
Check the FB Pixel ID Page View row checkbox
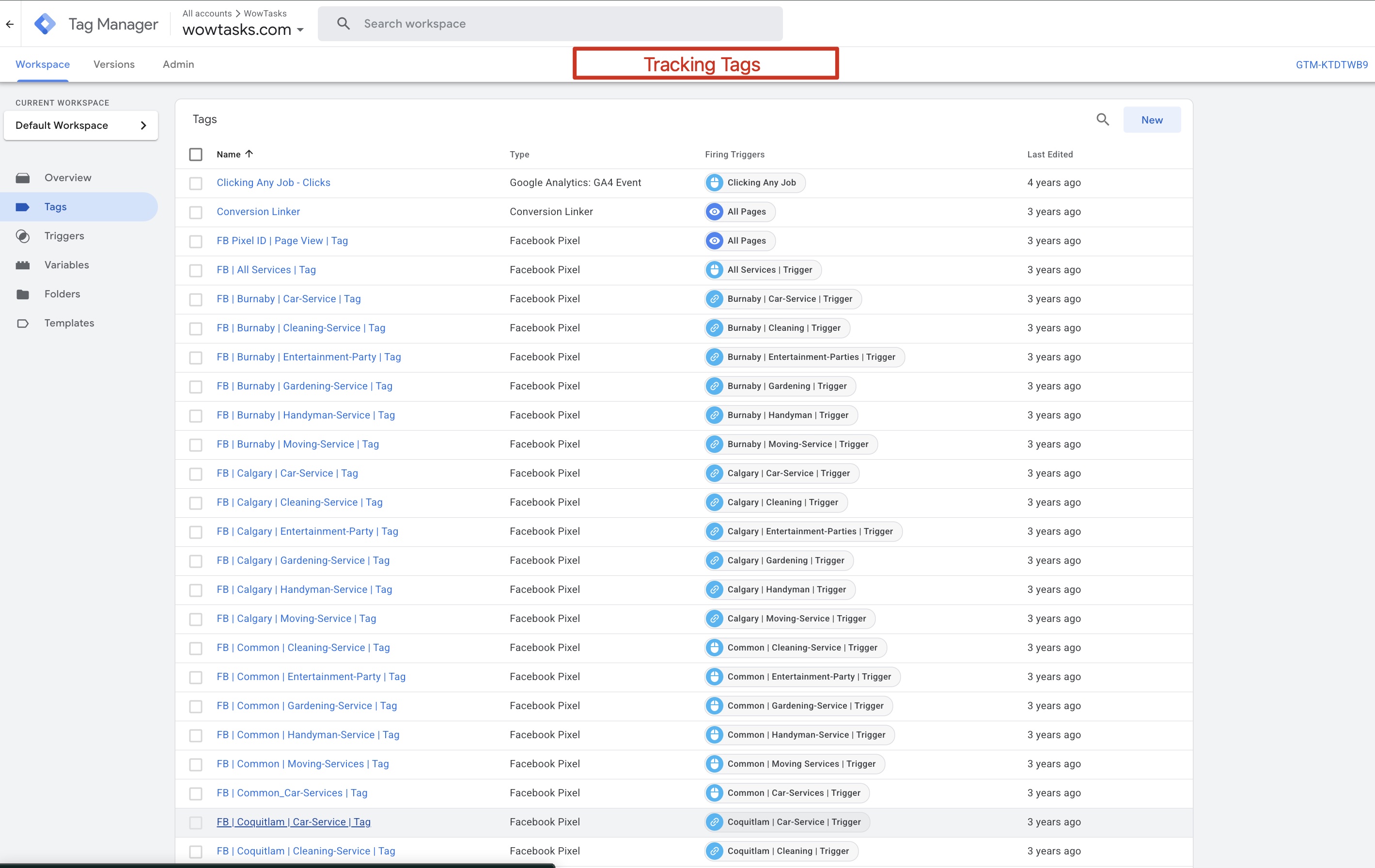(x=196, y=242)
